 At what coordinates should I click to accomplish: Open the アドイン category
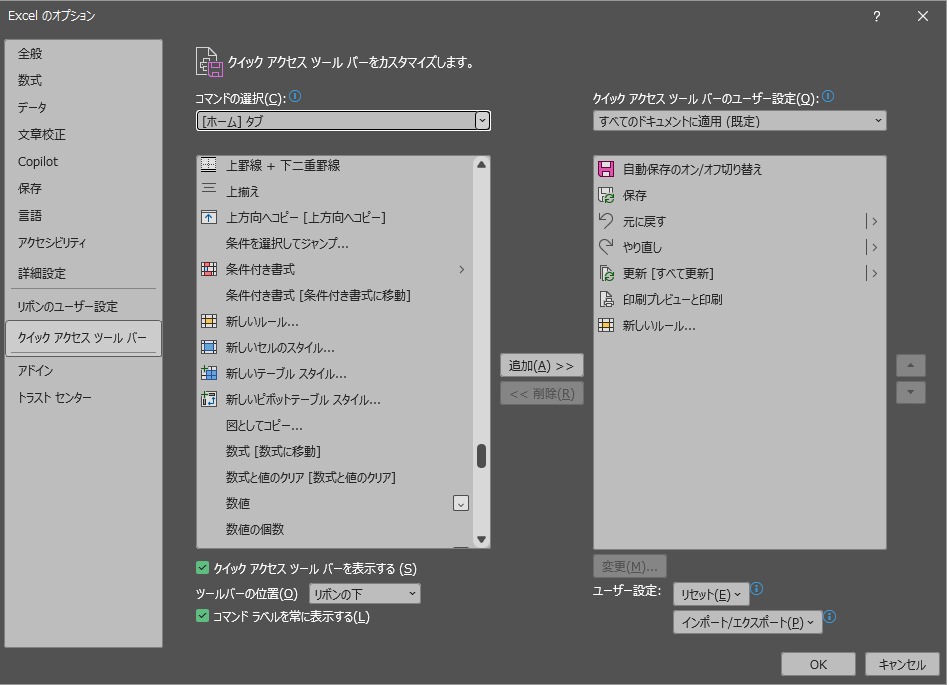[x=83, y=370]
